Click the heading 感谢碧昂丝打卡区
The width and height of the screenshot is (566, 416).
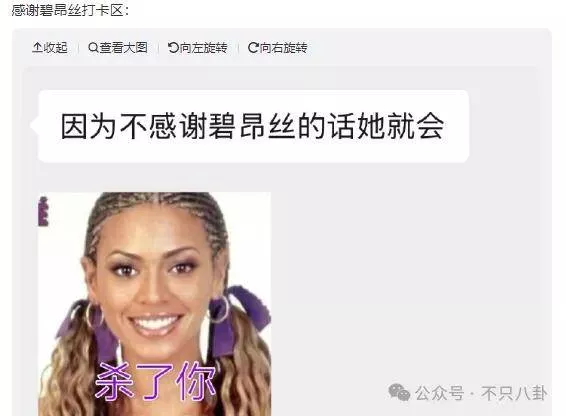tap(70, 9)
